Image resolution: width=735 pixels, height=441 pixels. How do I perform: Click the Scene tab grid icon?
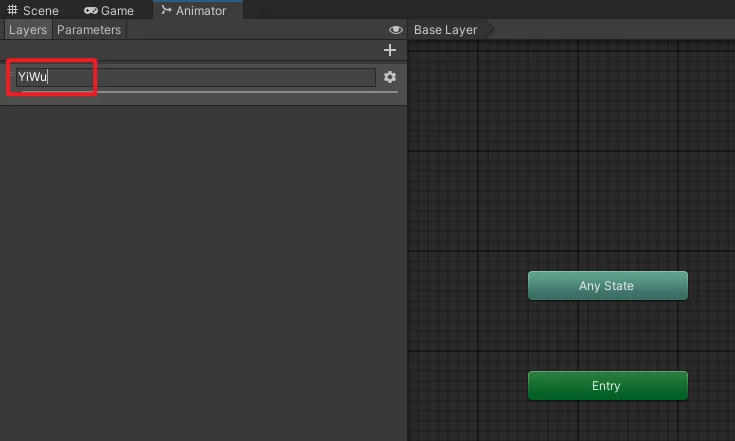tap(12, 10)
